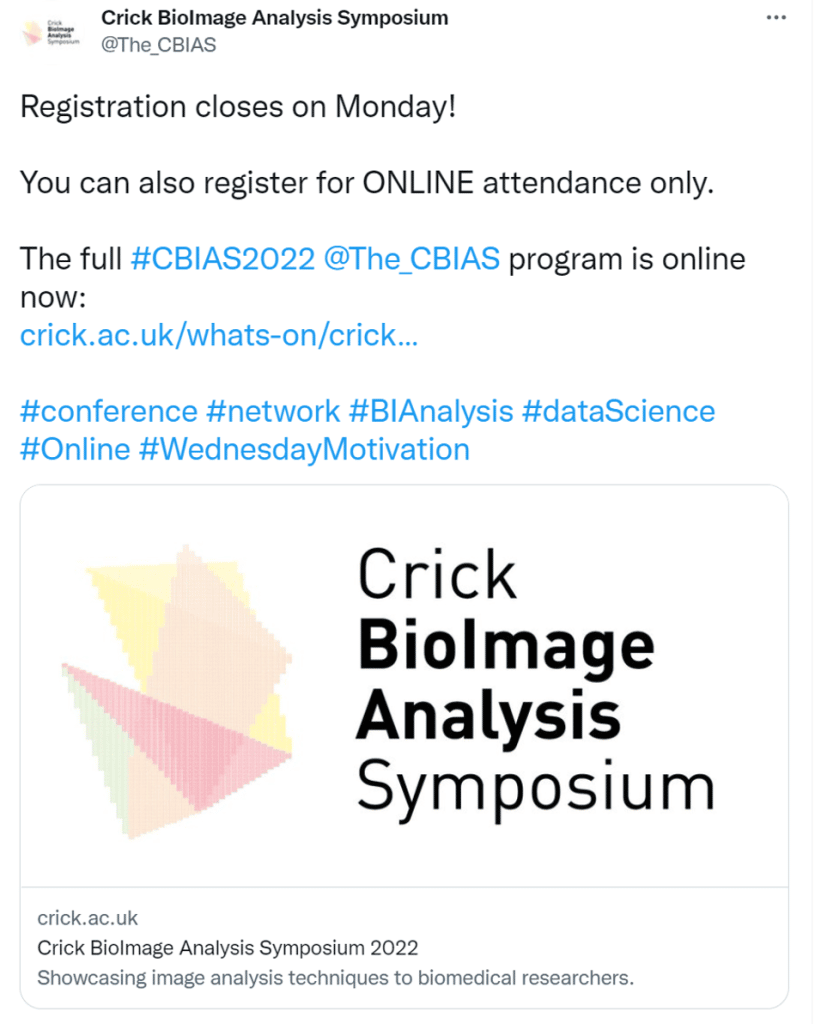This screenshot has width=815, height=1024.
Task: Open the Crick BioImage Analysis Symposium account name
Action: (x=274, y=18)
